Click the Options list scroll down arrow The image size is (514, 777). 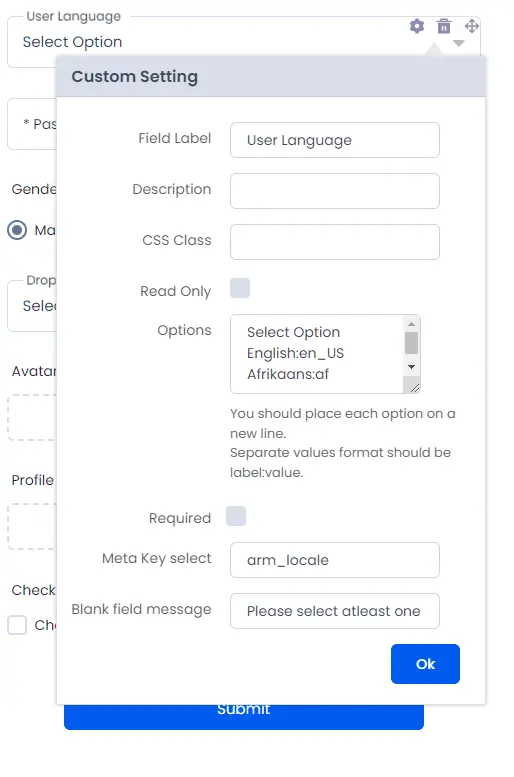pos(411,367)
